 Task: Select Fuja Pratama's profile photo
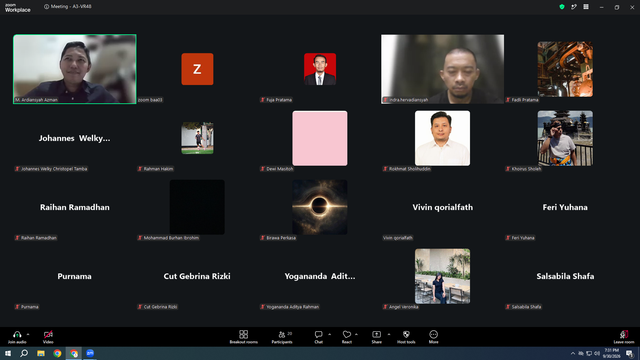click(320, 69)
